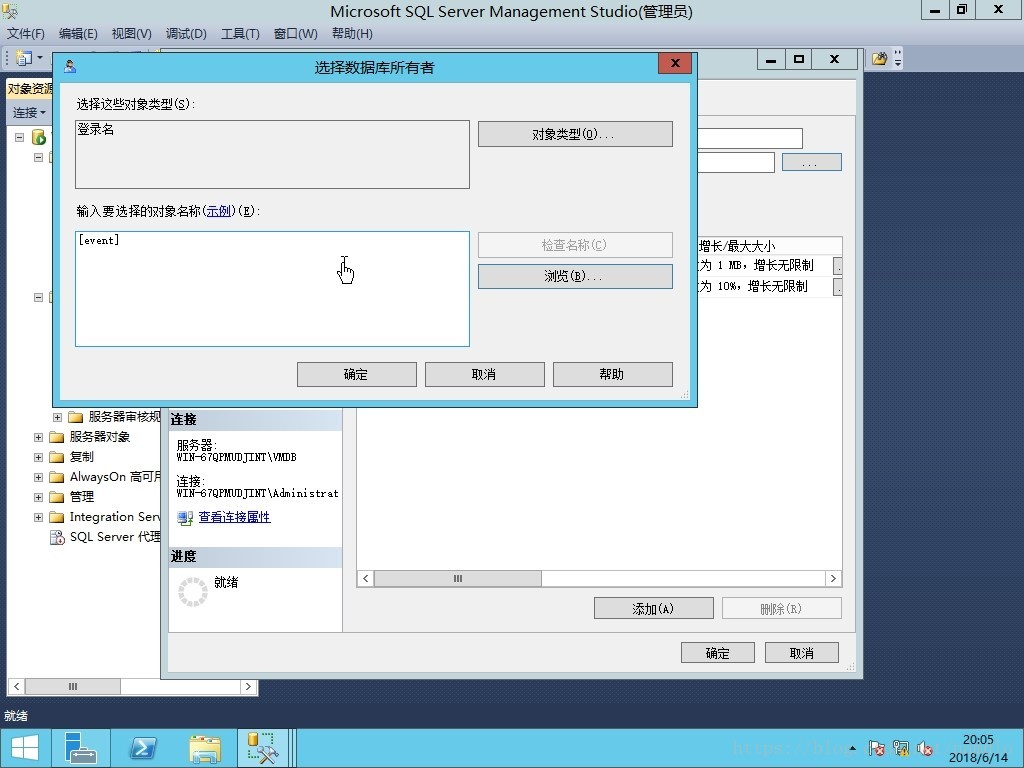Open Server Manager from the taskbar
Viewport: 1024px width, 768px height.
click(81, 748)
